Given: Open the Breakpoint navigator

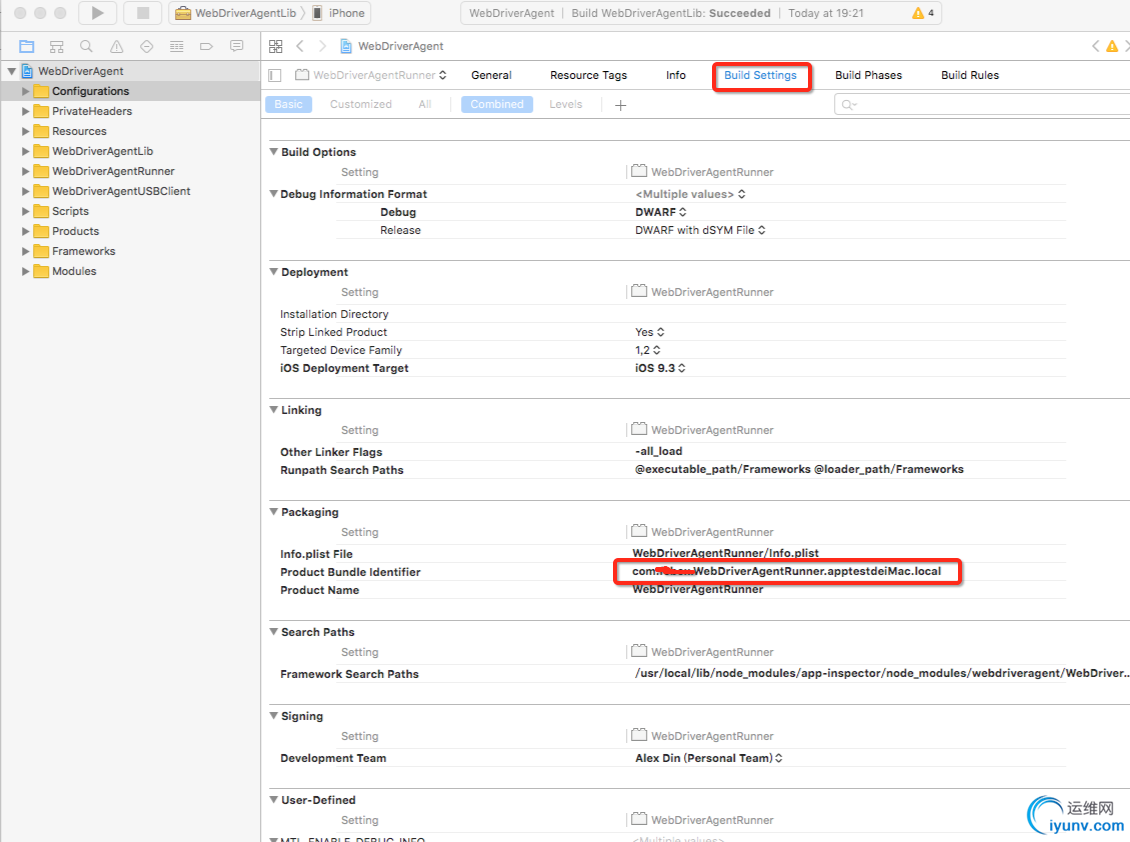Looking at the screenshot, I should [x=206, y=47].
